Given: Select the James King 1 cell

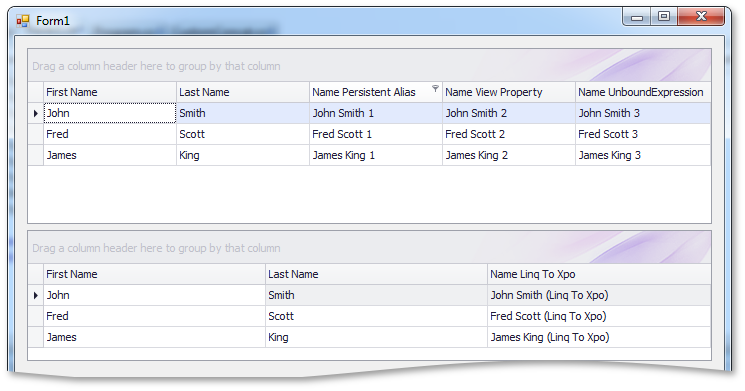Looking at the screenshot, I should tap(376, 155).
